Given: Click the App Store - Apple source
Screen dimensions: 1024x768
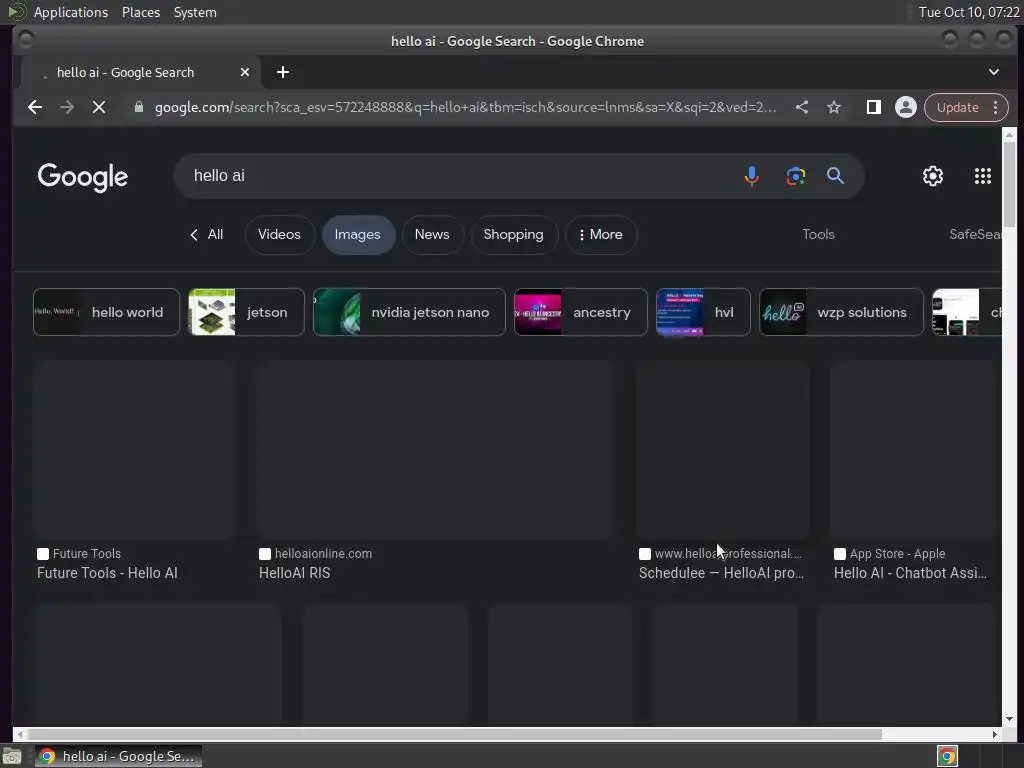Looking at the screenshot, I should 897,554.
